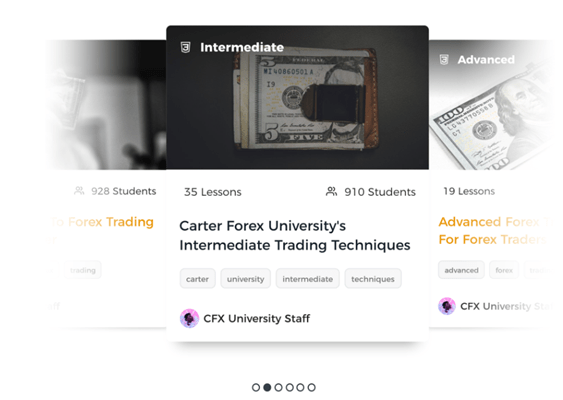Screen dimensions: 563x400
Task: Click the five-dollar money clip course image
Action: 297,97
